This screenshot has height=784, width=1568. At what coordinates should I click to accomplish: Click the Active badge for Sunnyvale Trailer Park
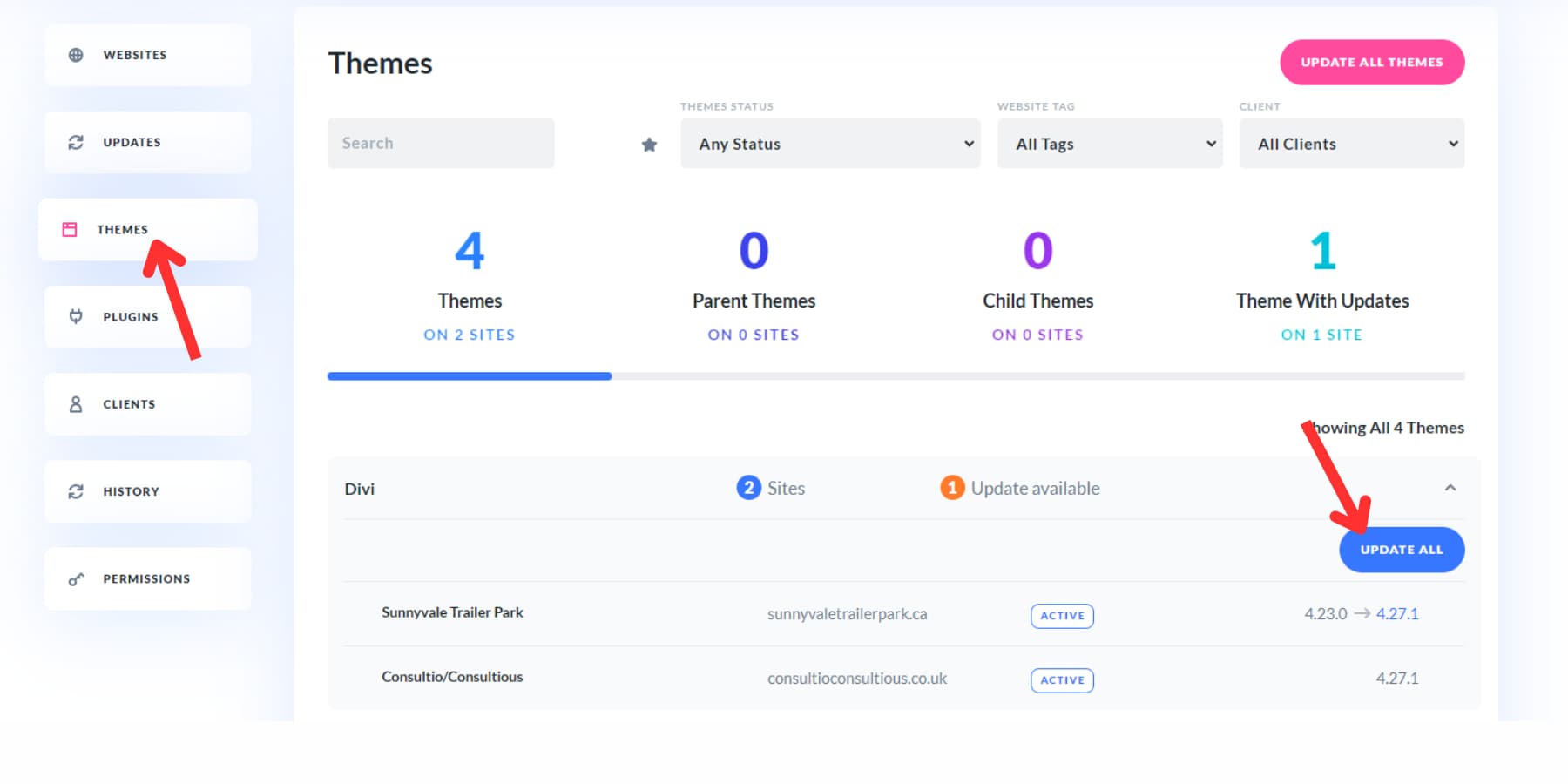pyautogui.click(x=1062, y=616)
